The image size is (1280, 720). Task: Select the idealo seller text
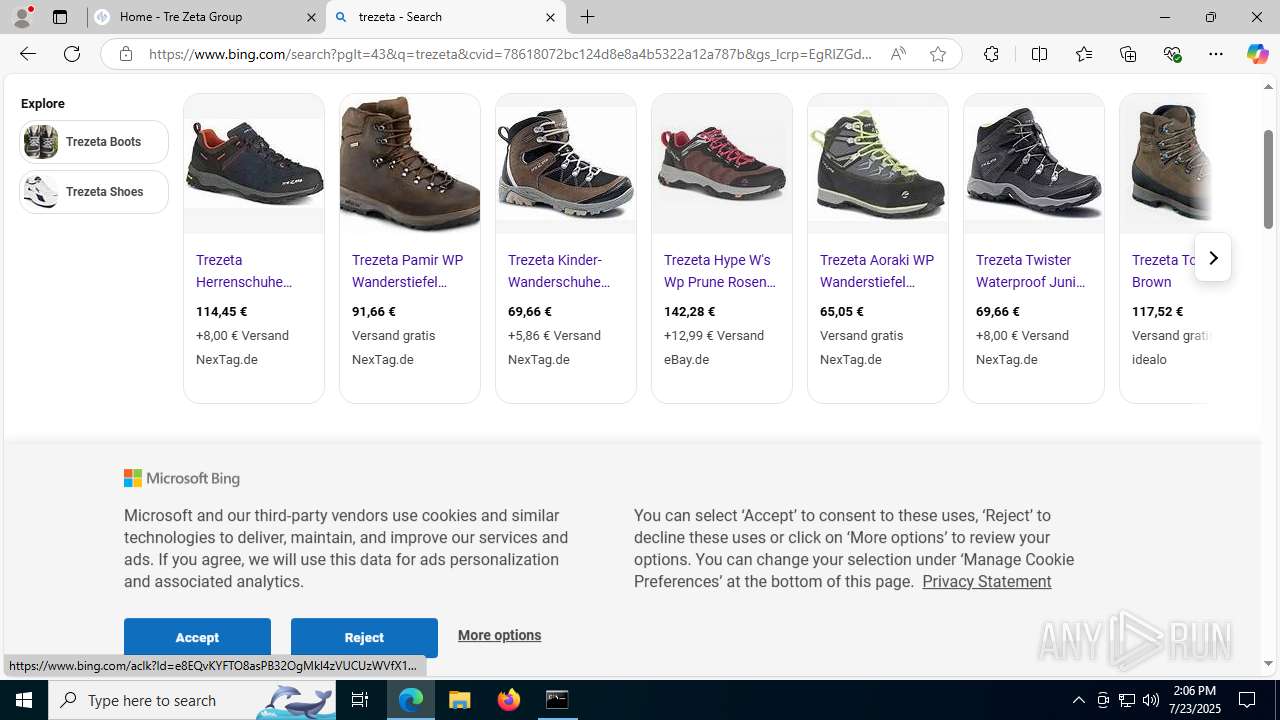pos(1149,360)
